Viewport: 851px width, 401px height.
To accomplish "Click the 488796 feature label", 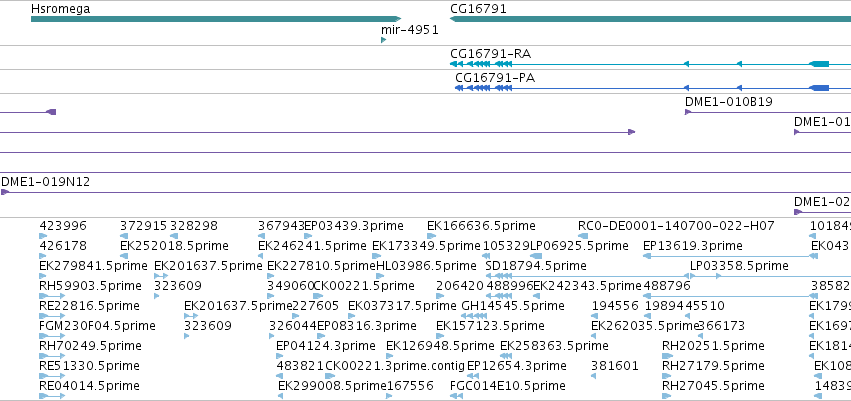I will [666, 285].
